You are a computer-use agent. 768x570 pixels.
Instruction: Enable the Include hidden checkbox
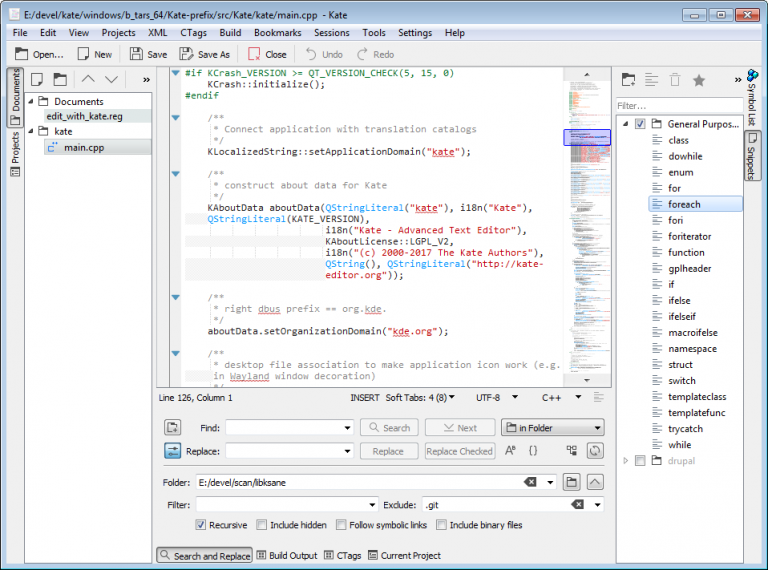point(262,524)
